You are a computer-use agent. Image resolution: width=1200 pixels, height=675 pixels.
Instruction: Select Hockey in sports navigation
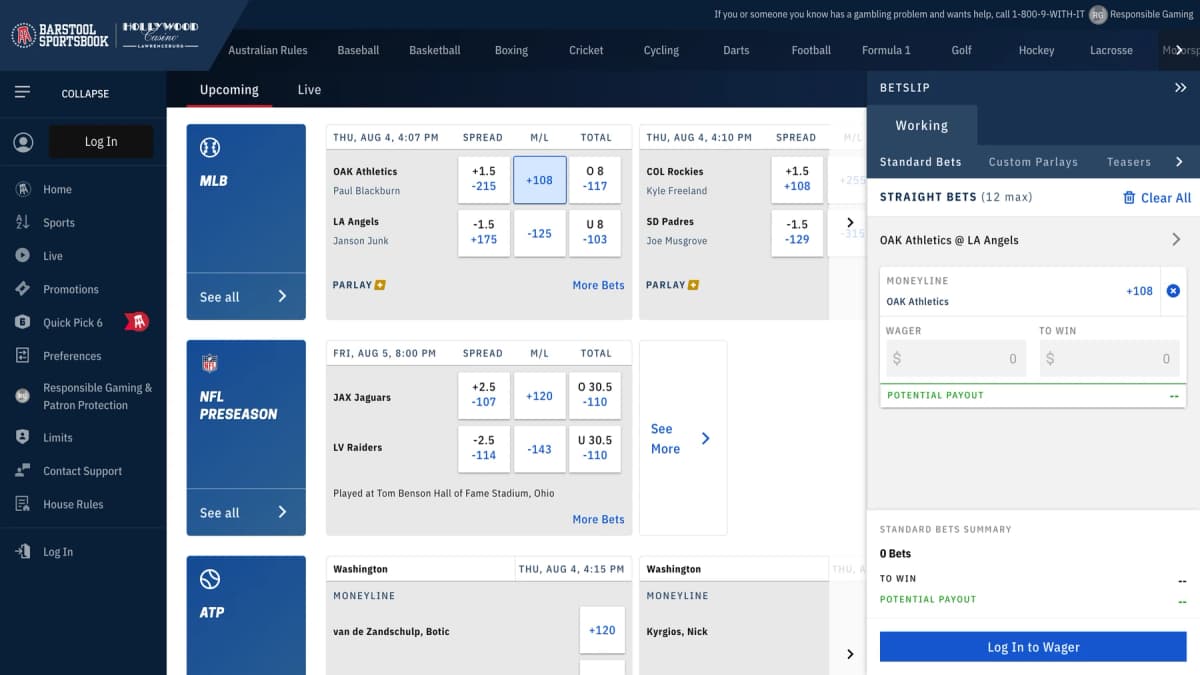[x=1036, y=50]
